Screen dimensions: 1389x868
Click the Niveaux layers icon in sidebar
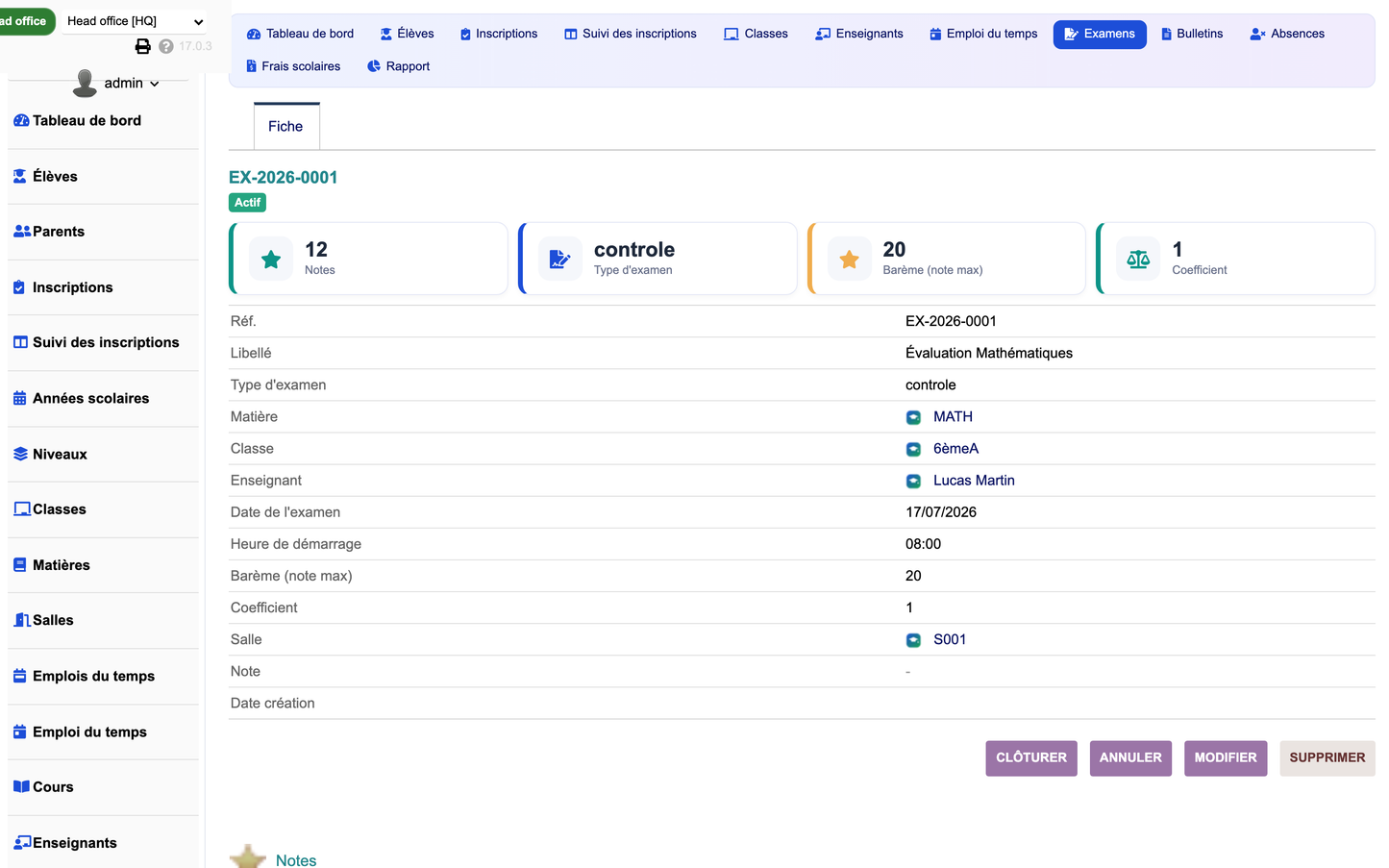tap(20, 454)
